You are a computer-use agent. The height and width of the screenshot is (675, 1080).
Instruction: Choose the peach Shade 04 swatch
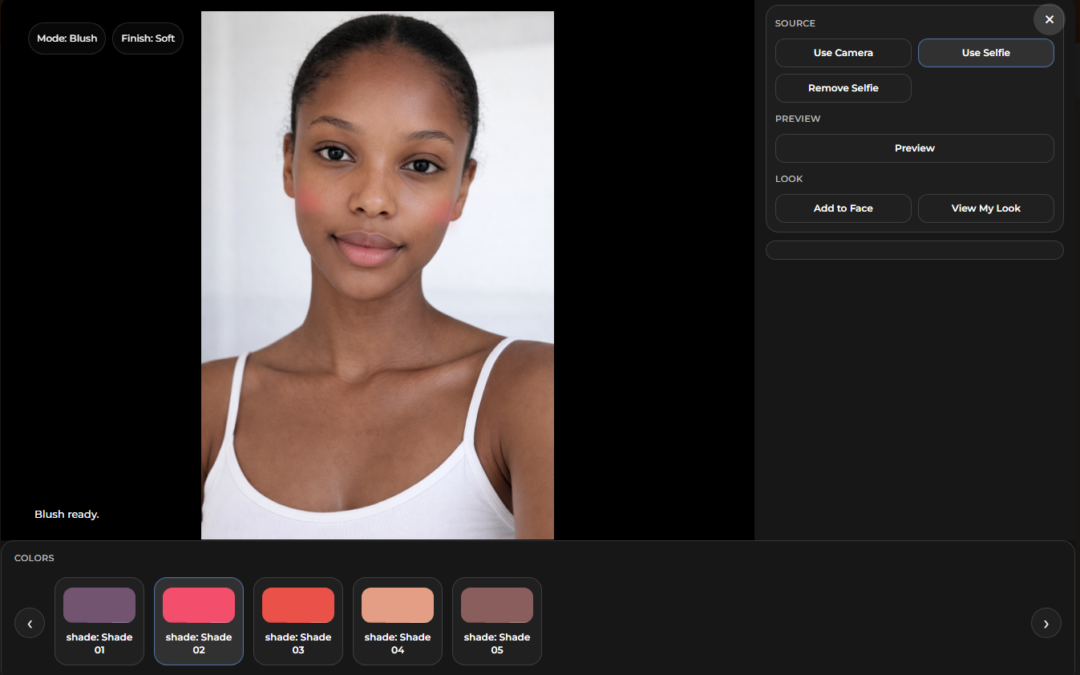tap(397, 605)
